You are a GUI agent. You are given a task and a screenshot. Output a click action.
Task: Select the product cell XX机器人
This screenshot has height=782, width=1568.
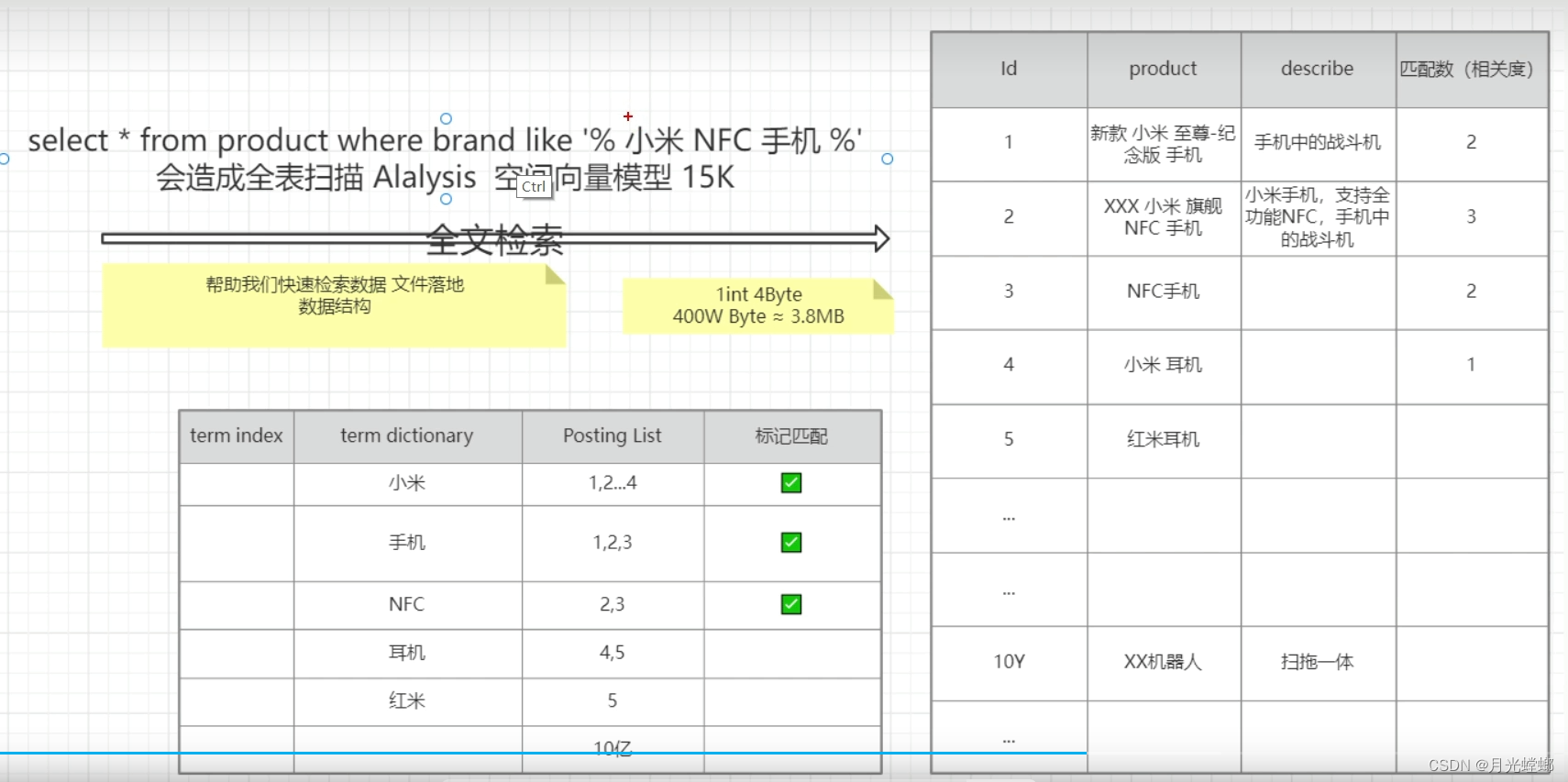pyautogui.click(x=1164, y=663)
